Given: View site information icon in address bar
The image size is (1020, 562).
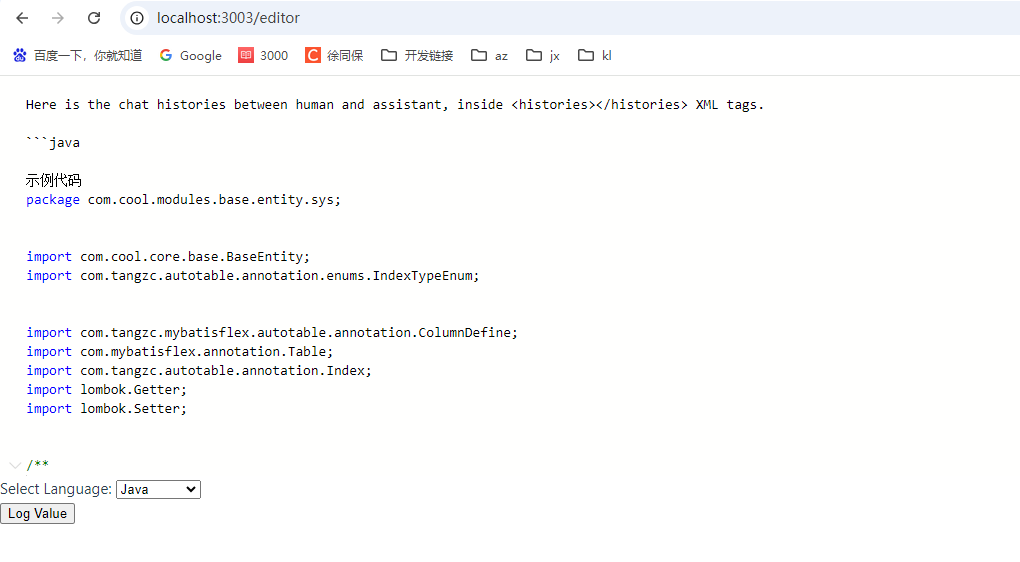Looking at the screenshot, I should pos(137,18).
